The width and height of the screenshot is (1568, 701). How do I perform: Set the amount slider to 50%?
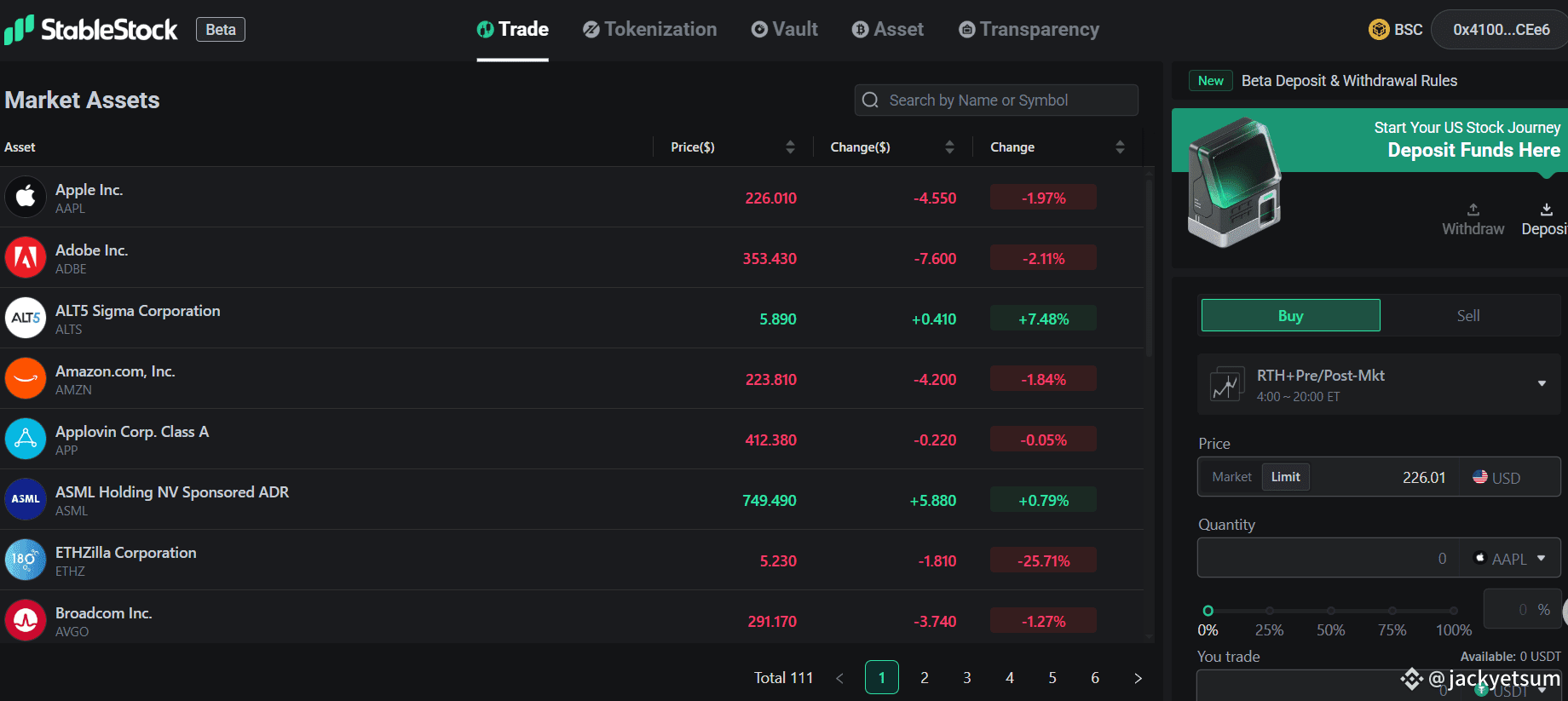point(1330,611)
